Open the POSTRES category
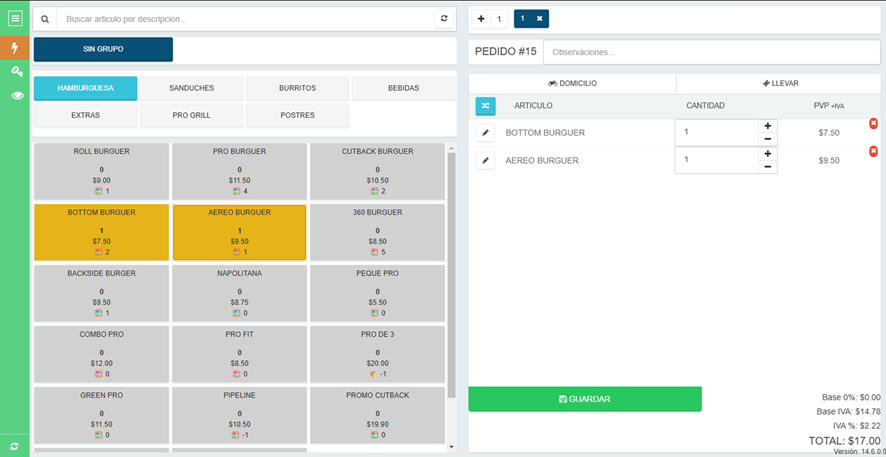 click(297, 115)
